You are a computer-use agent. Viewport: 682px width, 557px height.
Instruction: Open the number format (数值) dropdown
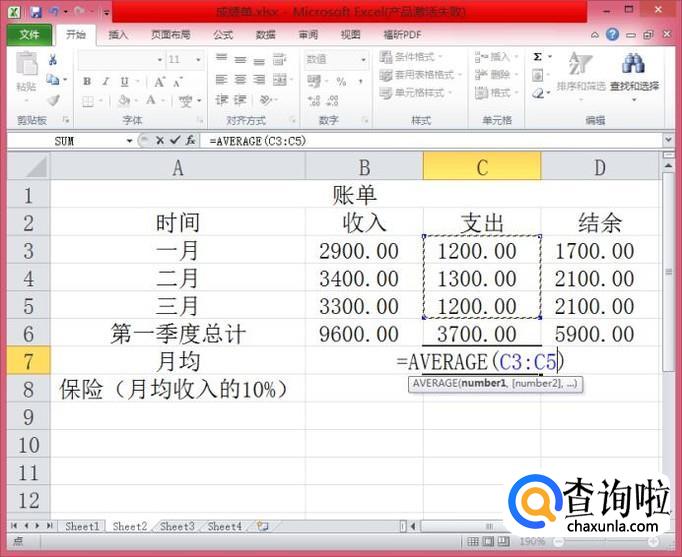tap(363, 60)
